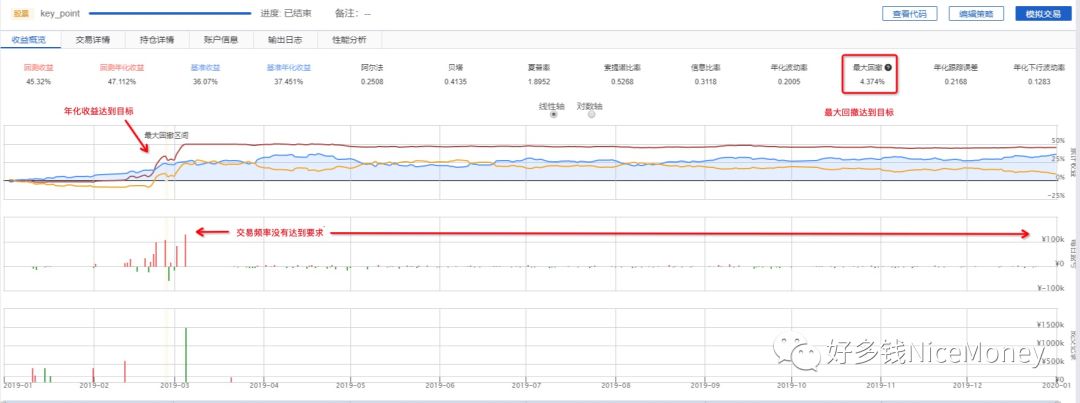
Task: Click the 2019-07 x-axis label
Action: [x=528, y=387]
